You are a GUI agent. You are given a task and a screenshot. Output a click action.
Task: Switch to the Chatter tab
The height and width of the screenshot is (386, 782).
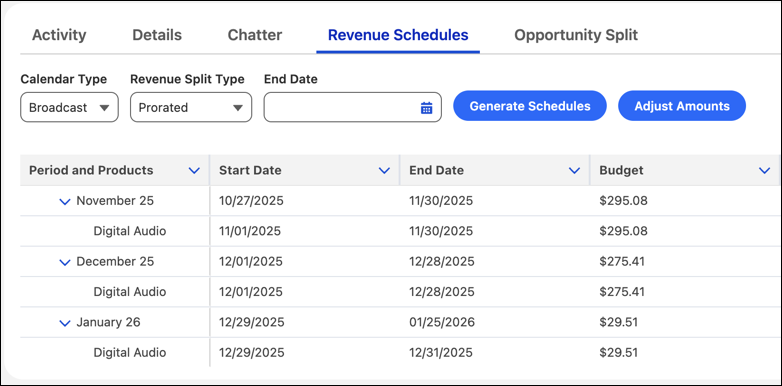[255, 35]
